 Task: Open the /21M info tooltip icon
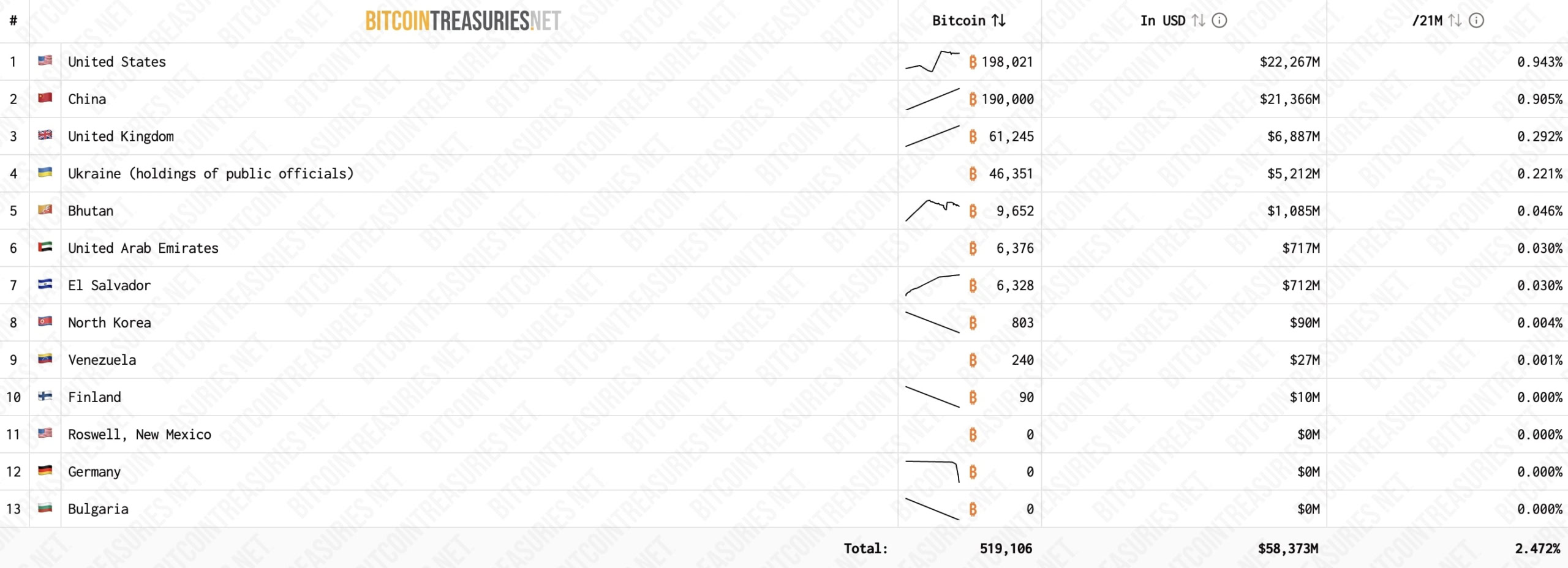pos(1477,21)
